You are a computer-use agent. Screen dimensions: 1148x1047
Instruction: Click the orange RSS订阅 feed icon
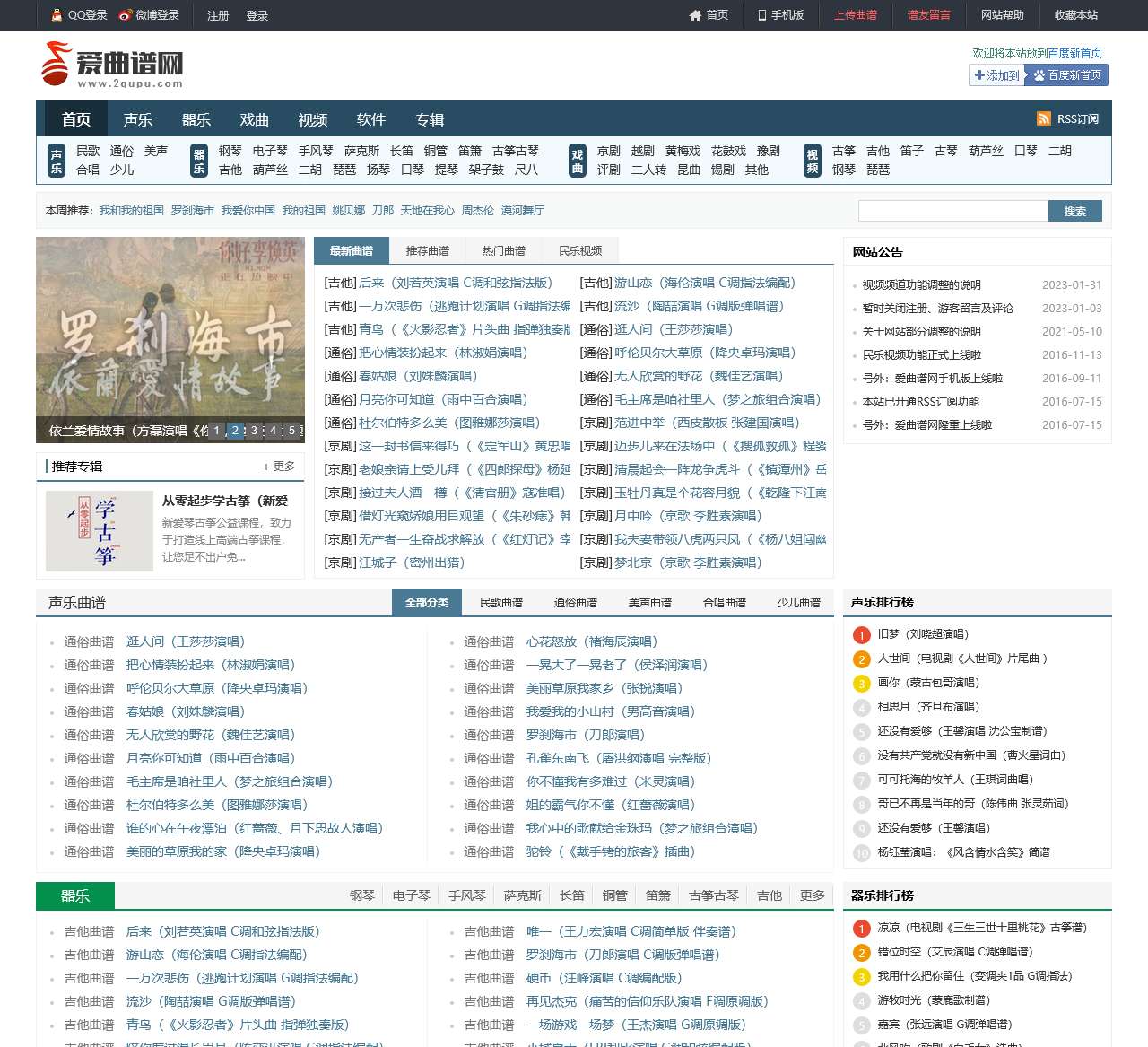(1043, 118)
